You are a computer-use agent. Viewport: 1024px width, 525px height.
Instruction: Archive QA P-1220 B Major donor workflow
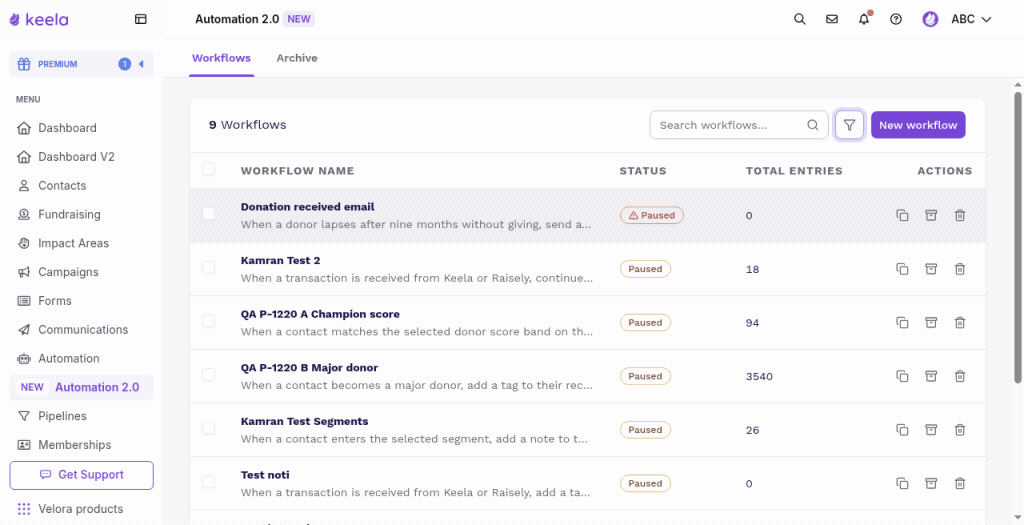pos(931,376)
